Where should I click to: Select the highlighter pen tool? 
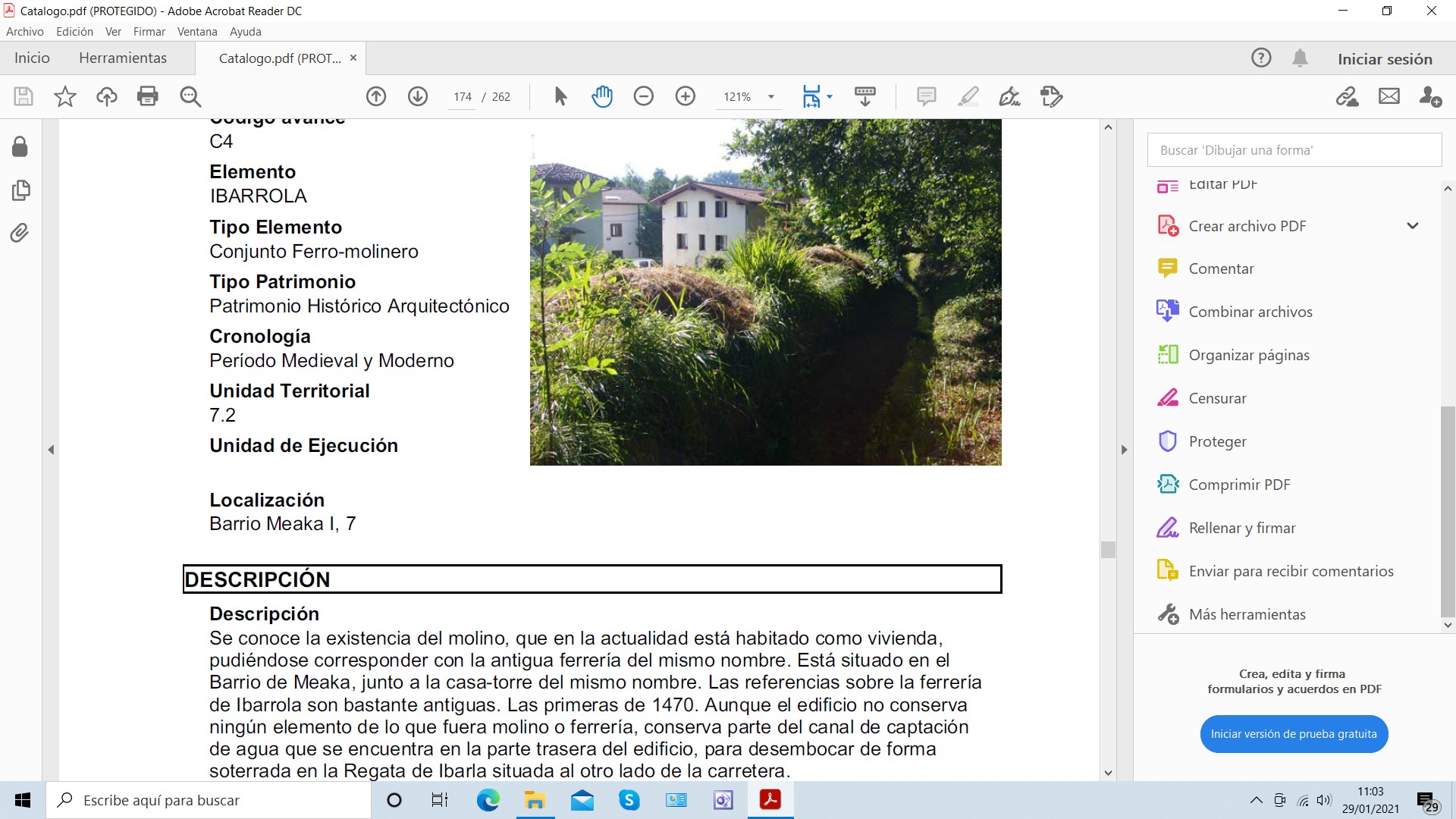click(x=968, y=96)
